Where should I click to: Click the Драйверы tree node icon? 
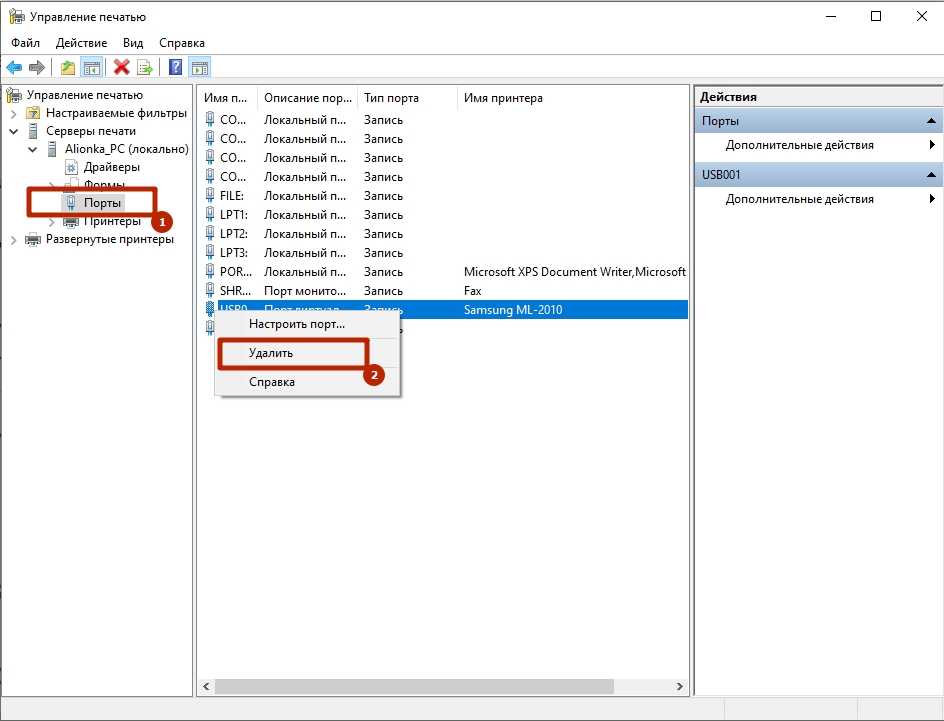(x=71, y=167)
